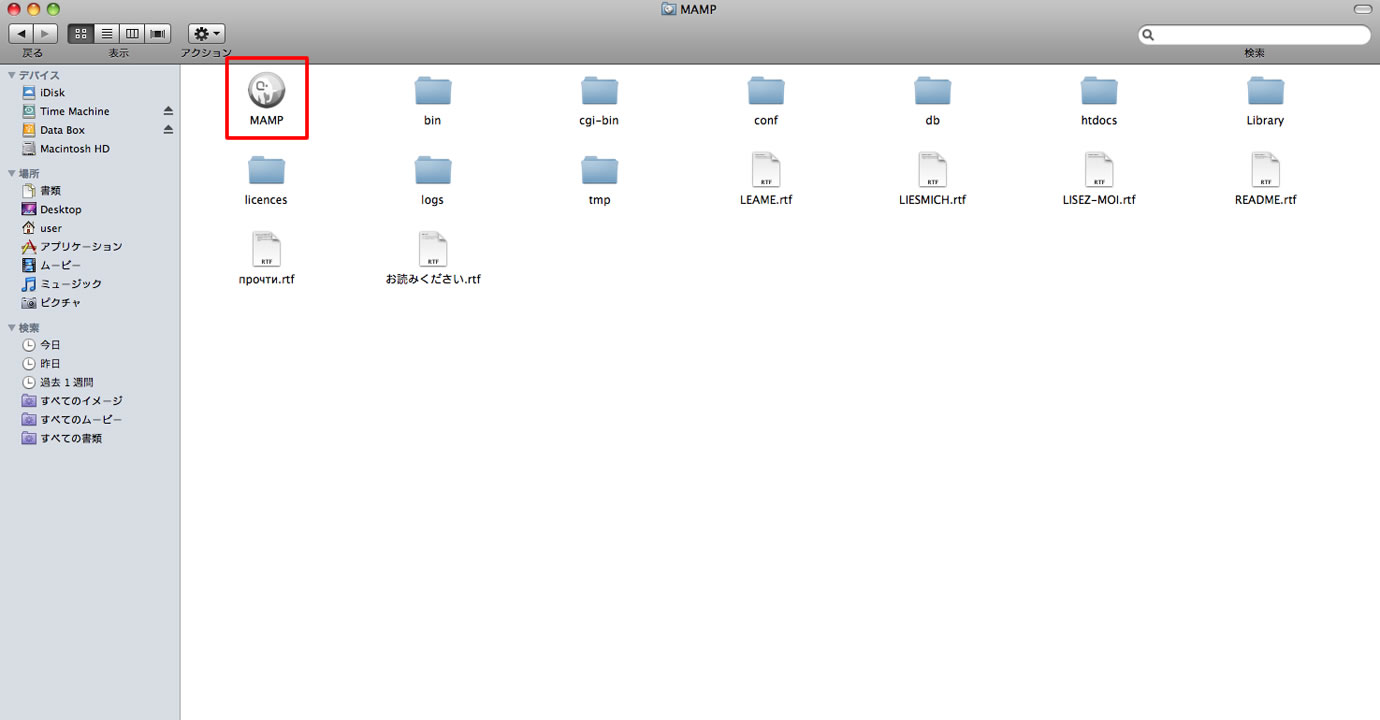Select the conf folder icon
Viewport: 1380px width, 720px height.
pos(766,92)
